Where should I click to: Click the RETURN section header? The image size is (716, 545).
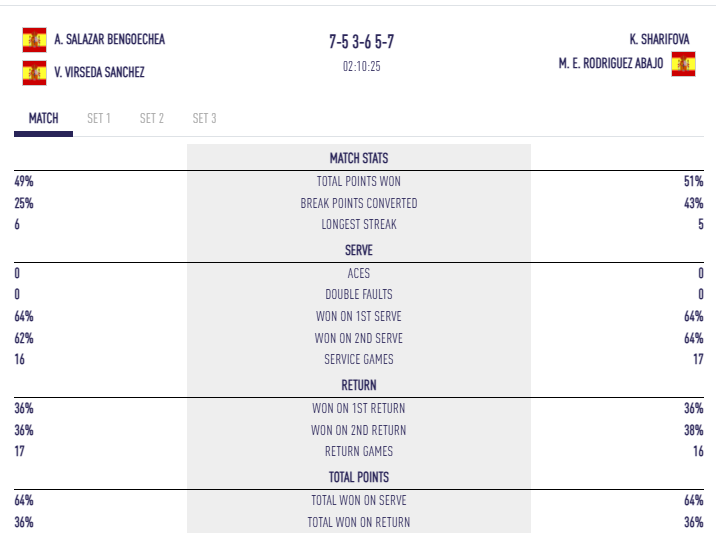359,385
